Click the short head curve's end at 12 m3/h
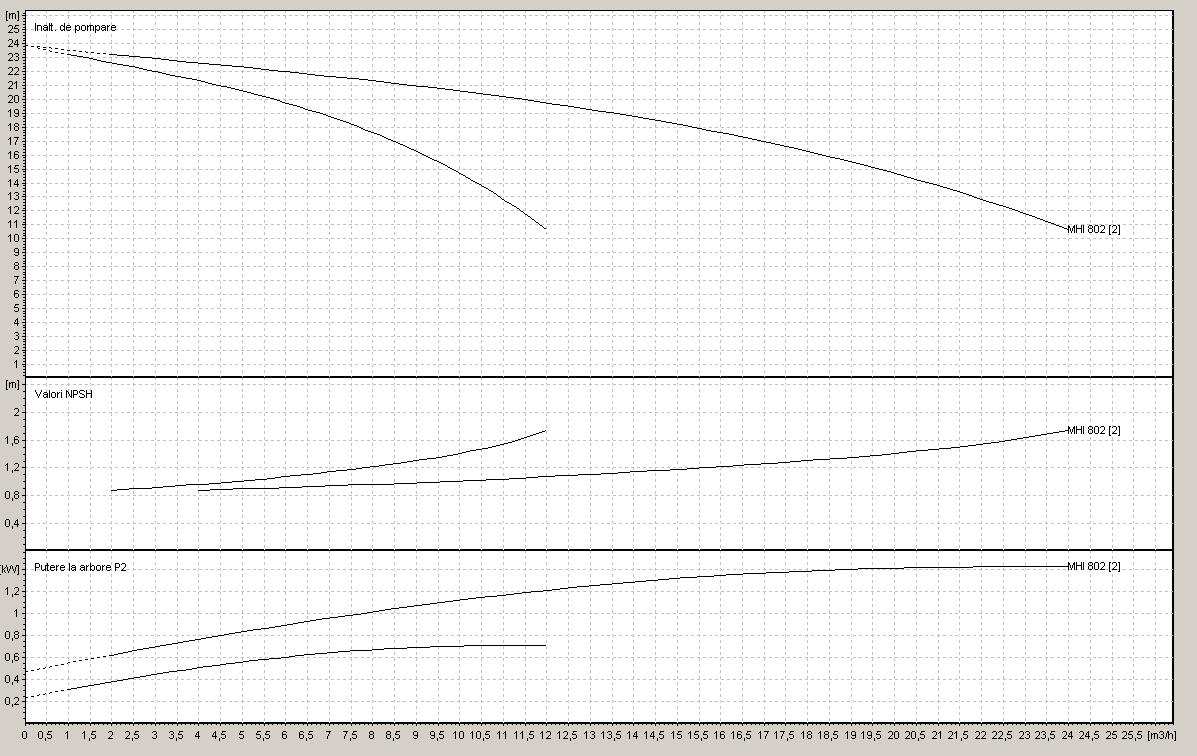 pos(545,228)
